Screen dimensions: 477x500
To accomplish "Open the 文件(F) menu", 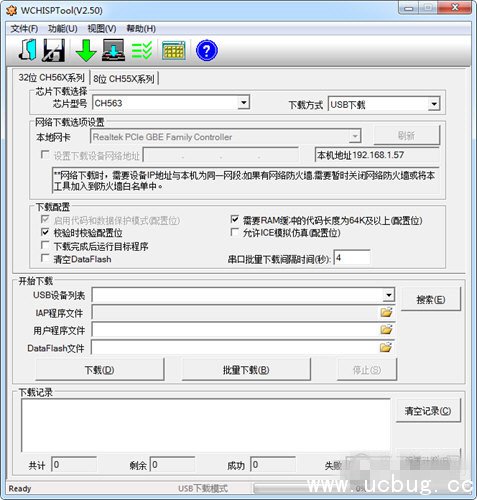I will click(x=24, y=29).
